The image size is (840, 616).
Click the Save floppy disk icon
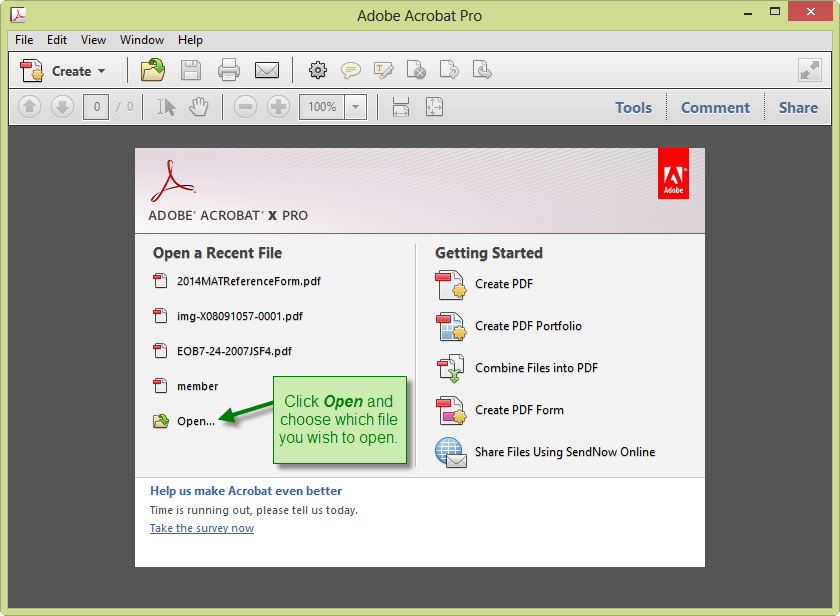(x=191, y=70)
